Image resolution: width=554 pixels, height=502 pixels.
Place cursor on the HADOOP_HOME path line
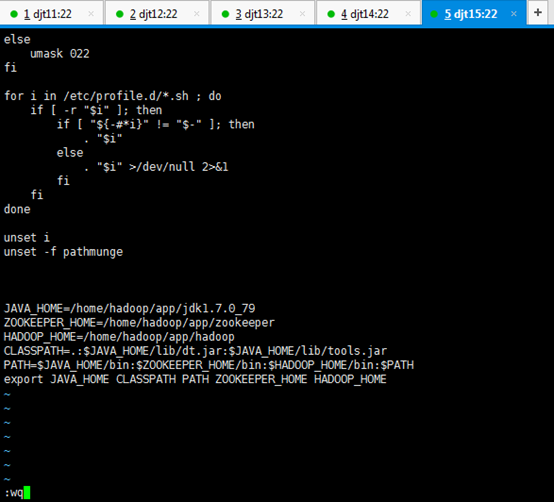tap(119, 337)
